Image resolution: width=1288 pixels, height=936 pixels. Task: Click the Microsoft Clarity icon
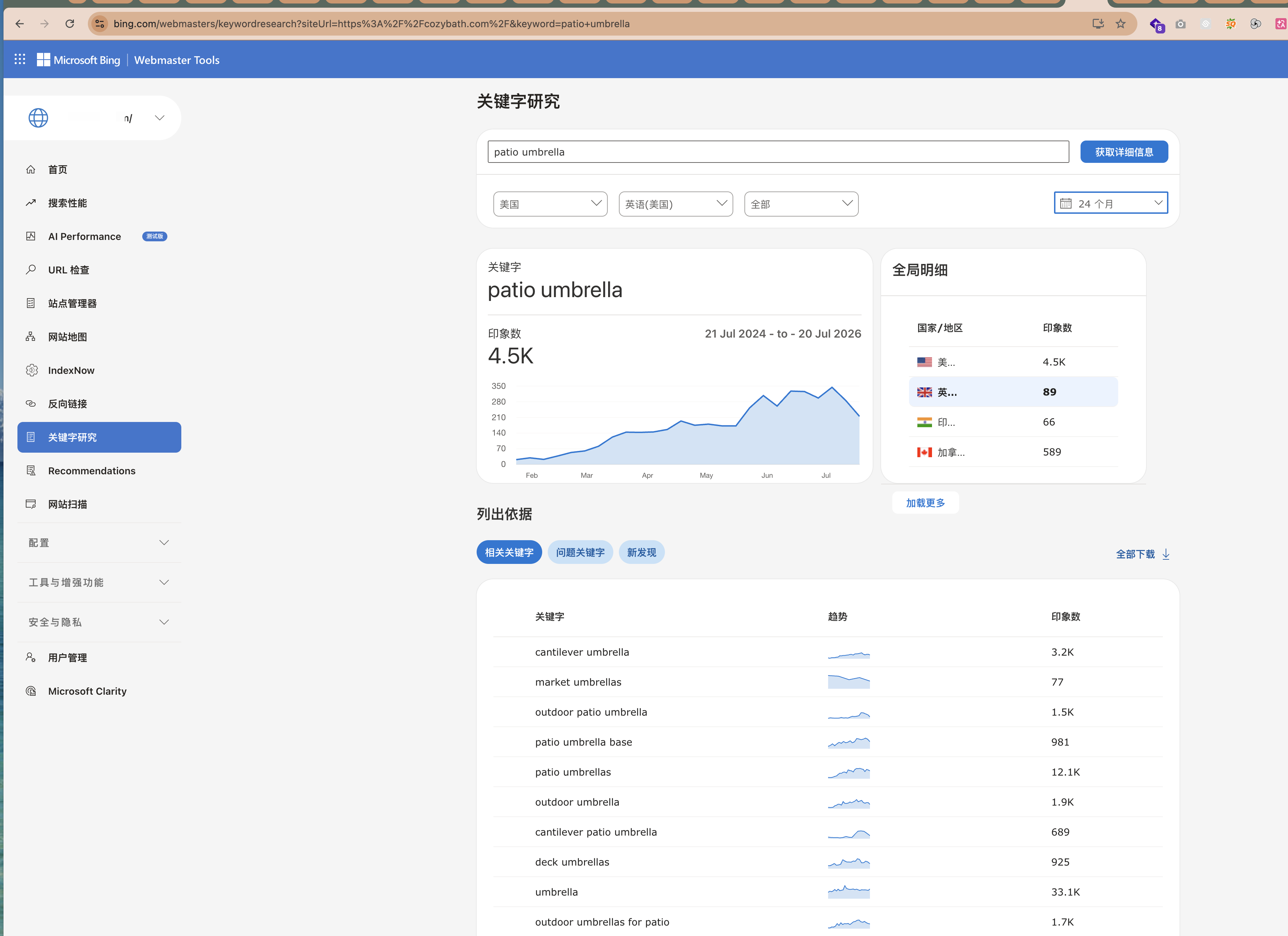click(x=31, y=691)
